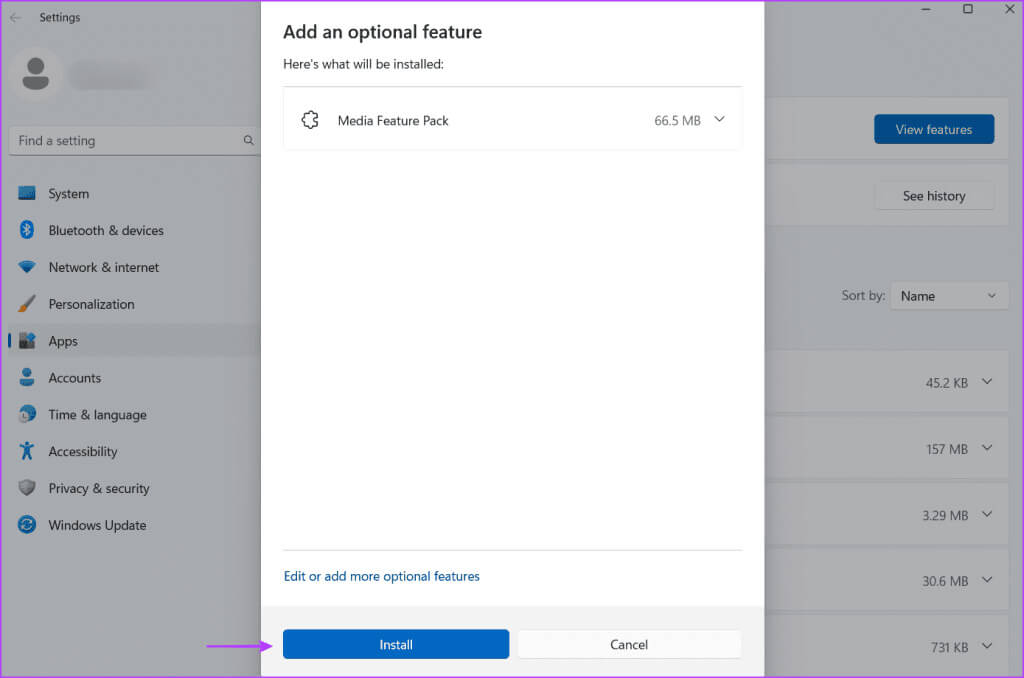
Task: Click the Accessibility figure icon
Action: (27, 451)
